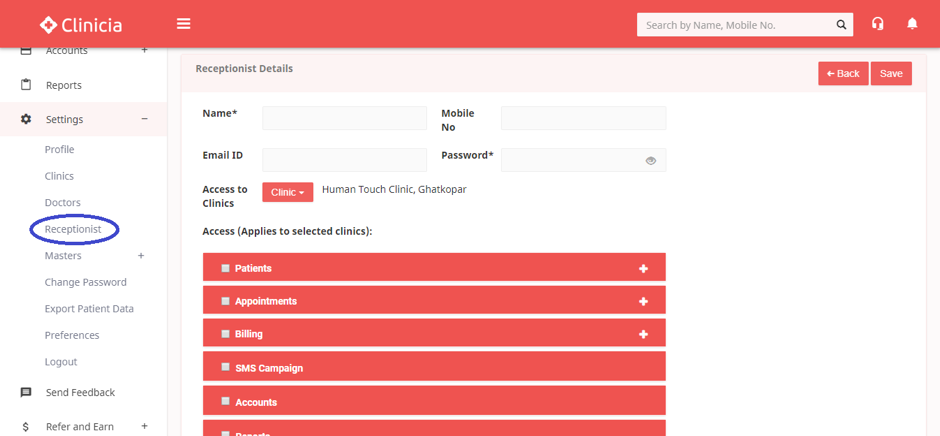
Task: Focus the Name input field
Action: coord(345,118)
